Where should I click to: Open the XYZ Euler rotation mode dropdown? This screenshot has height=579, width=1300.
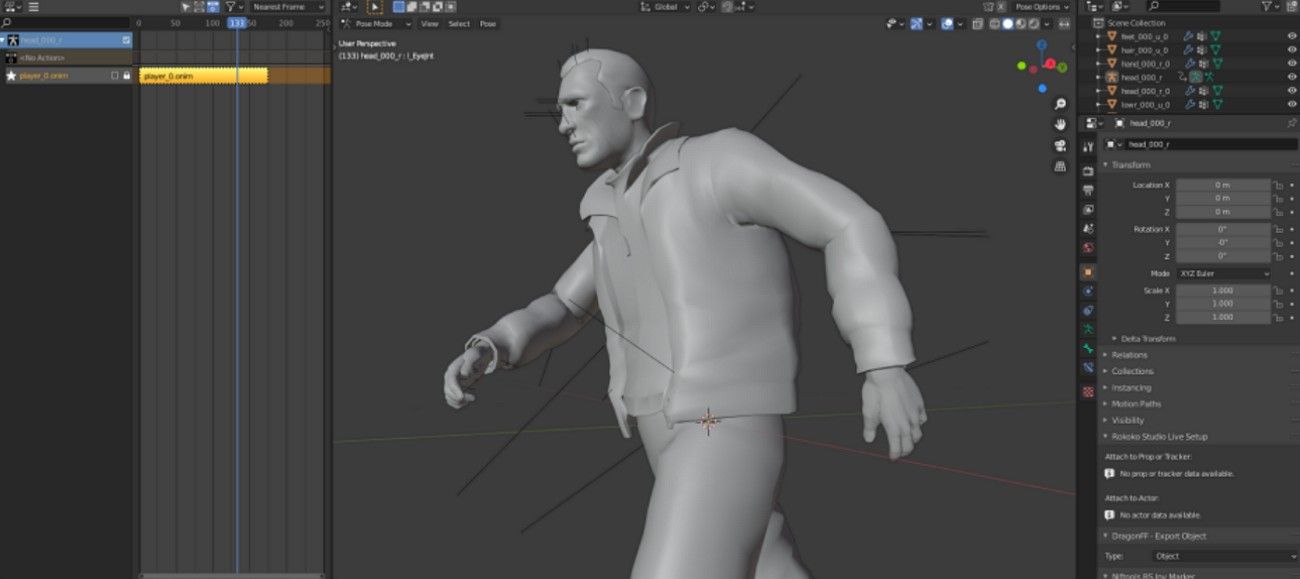(x=1224, y=273)
